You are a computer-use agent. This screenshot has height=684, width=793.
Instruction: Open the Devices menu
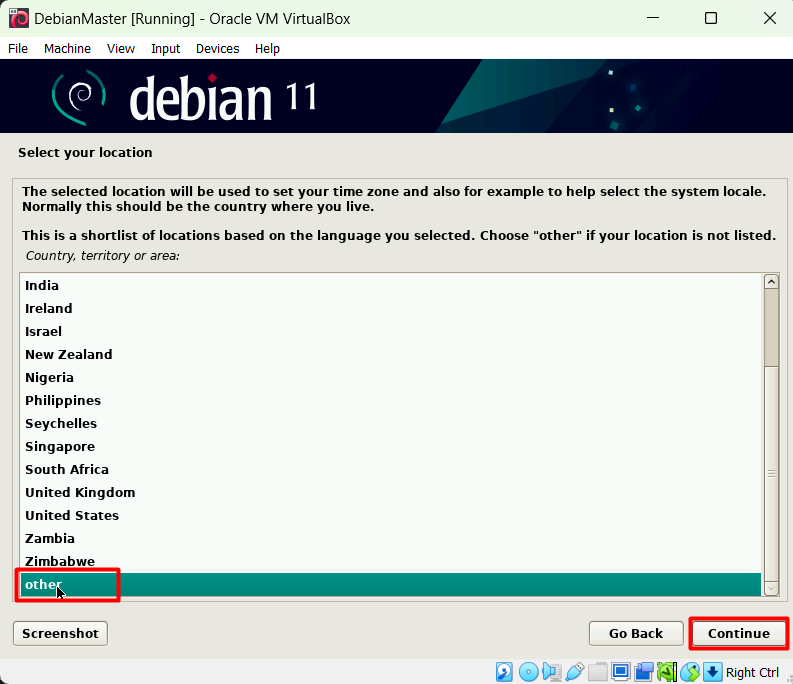[217, 49]
